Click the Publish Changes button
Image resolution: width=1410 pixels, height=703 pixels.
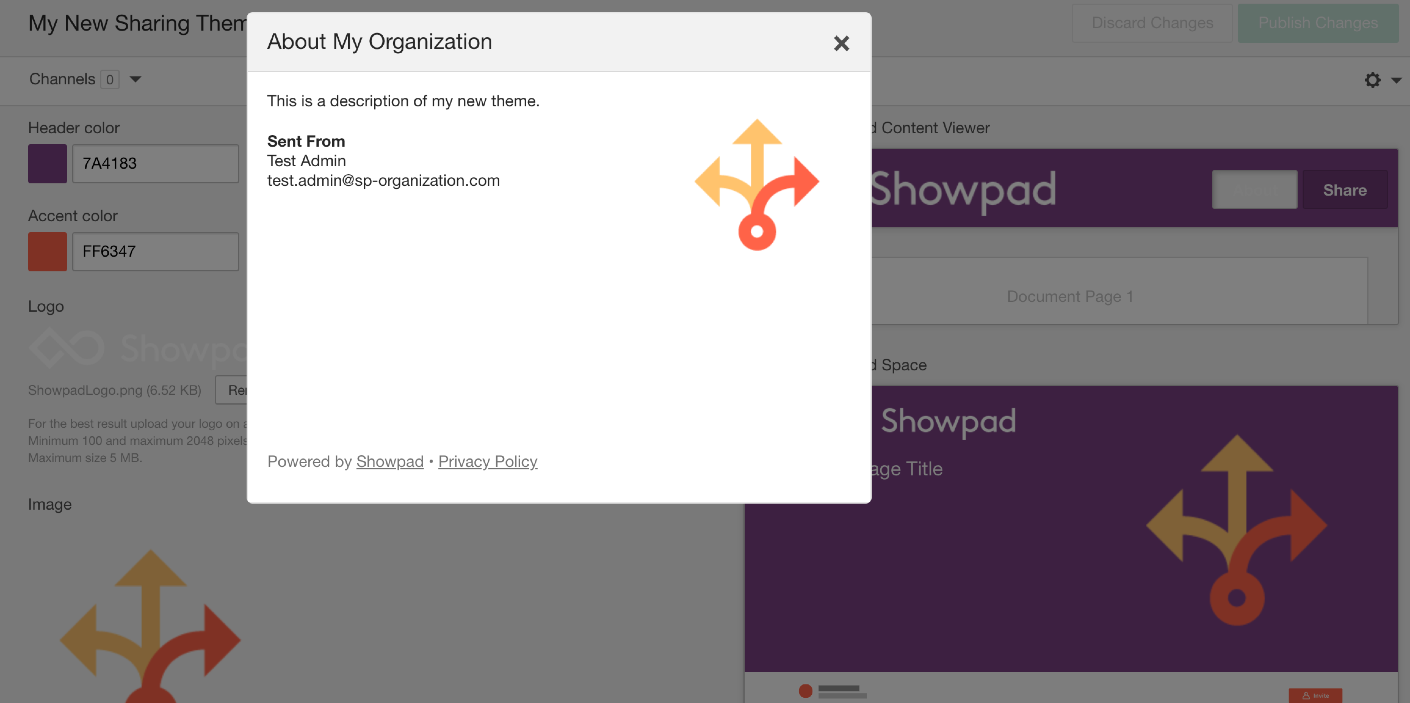point(1318,23)
